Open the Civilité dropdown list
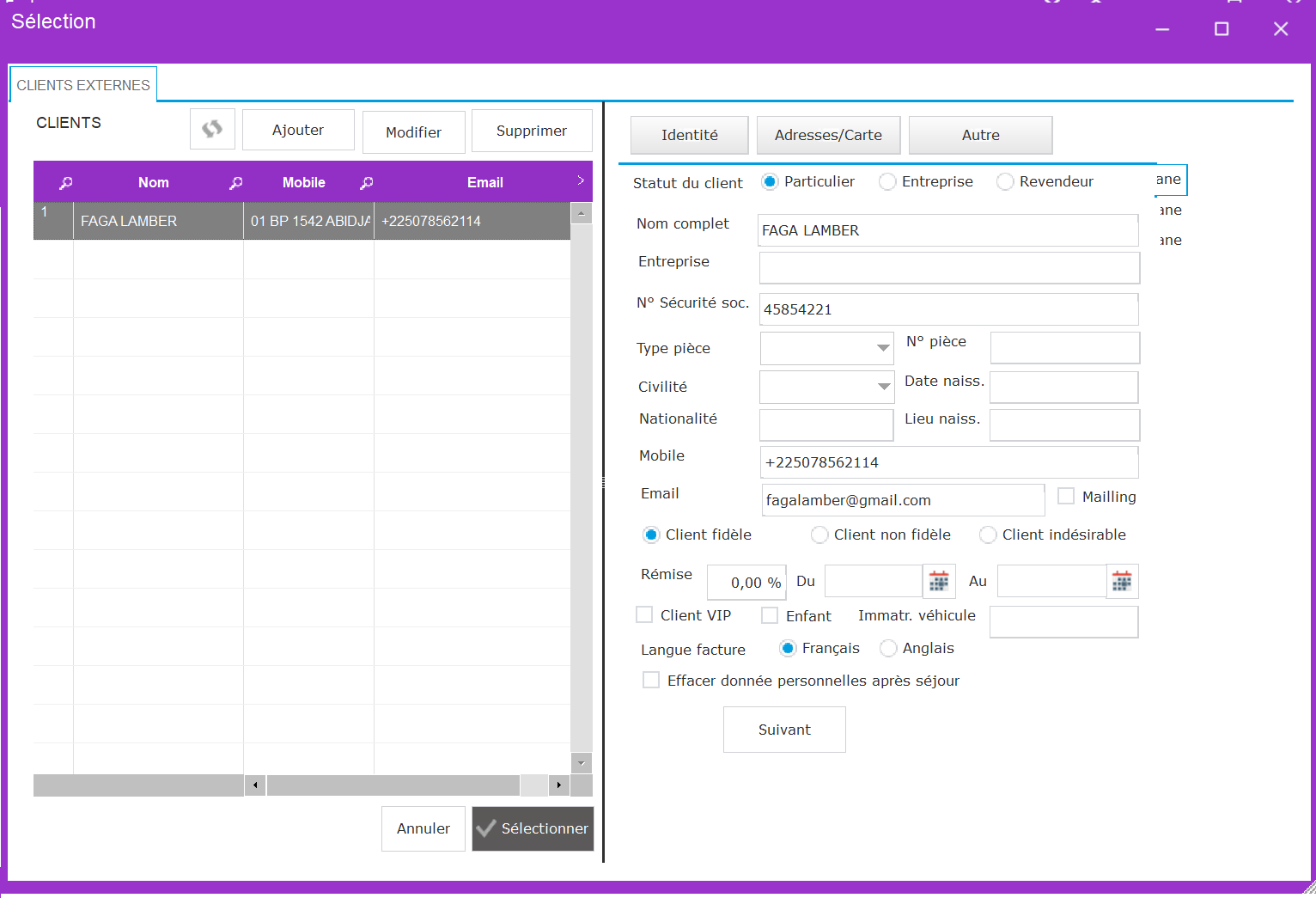 click(883, 387)
